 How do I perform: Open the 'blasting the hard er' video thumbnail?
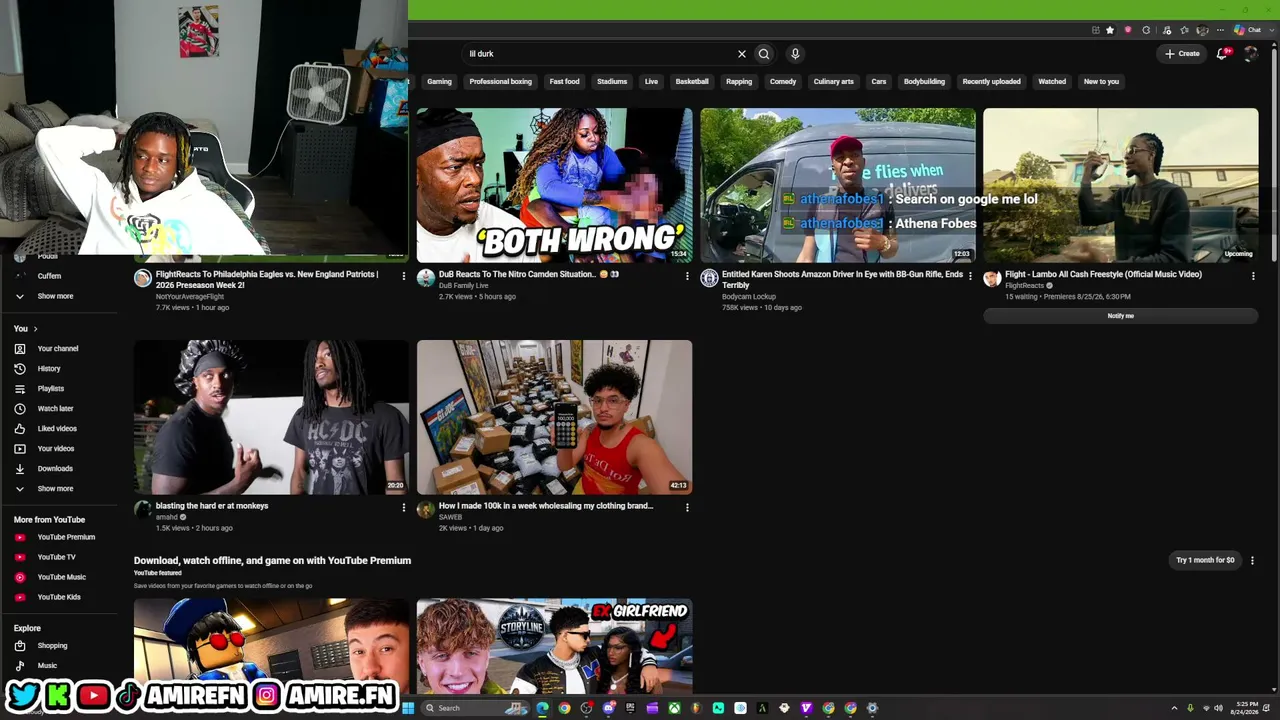[x=271, y=417]
